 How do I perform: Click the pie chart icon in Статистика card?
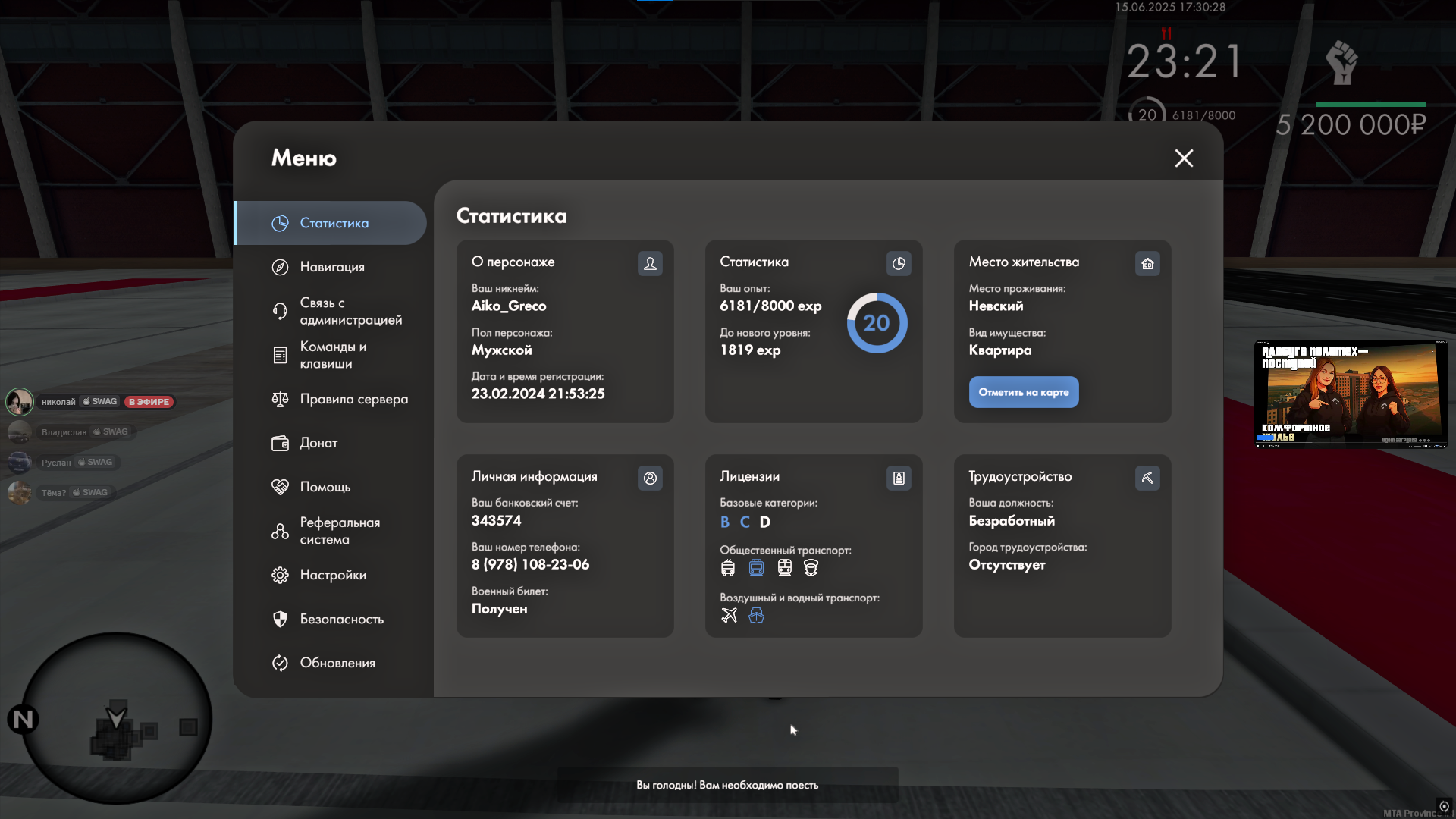899,263
